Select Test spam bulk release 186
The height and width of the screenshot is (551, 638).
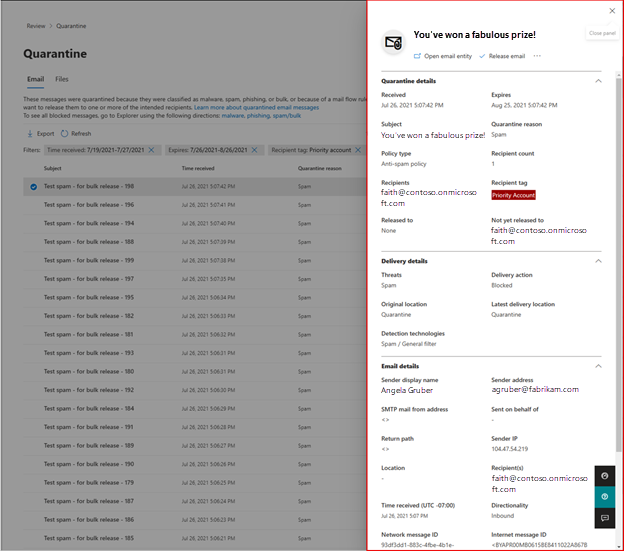coord(194,520)
